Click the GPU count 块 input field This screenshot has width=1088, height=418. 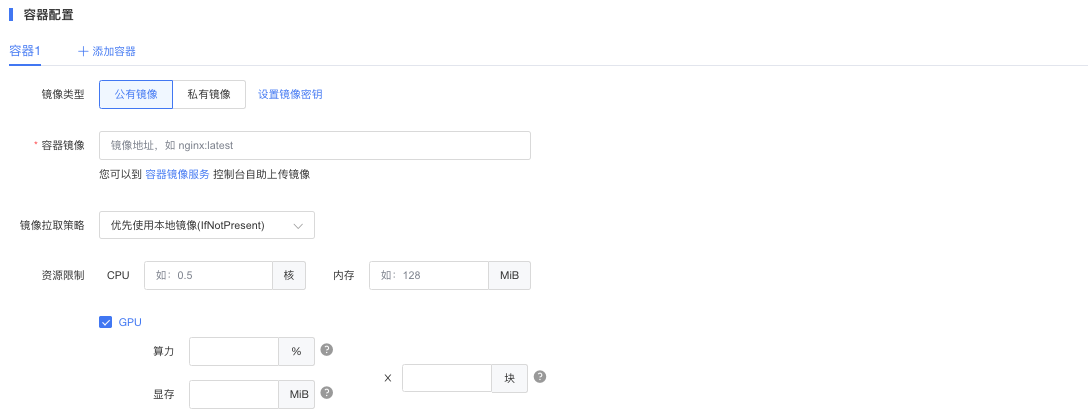(x=447, y=378)
